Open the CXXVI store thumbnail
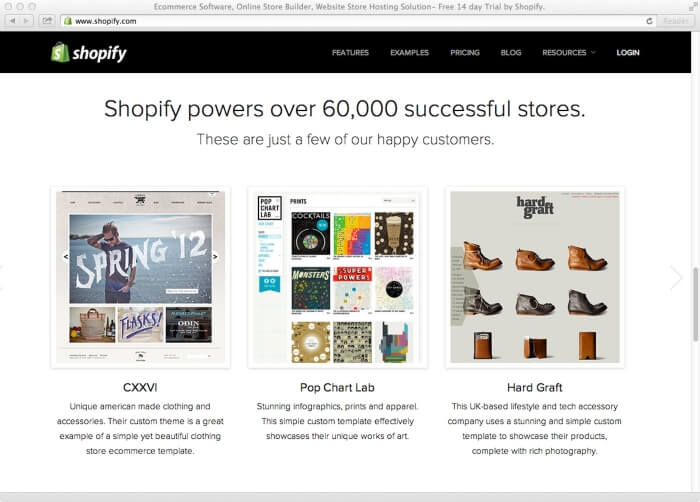 pos(141,277)
